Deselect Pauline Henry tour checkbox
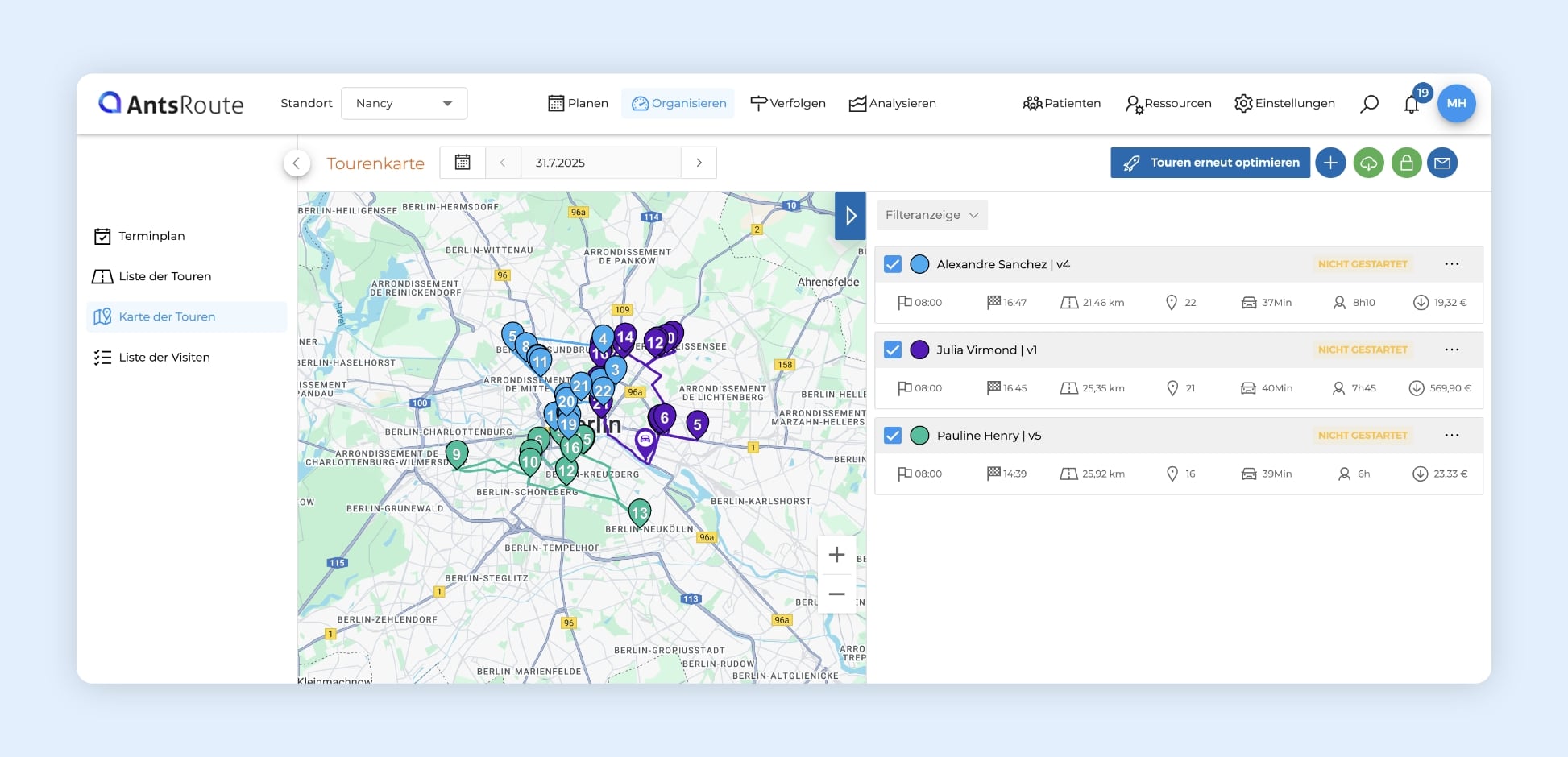Viewport: 1568px width, 757px height. pos(893,436)
